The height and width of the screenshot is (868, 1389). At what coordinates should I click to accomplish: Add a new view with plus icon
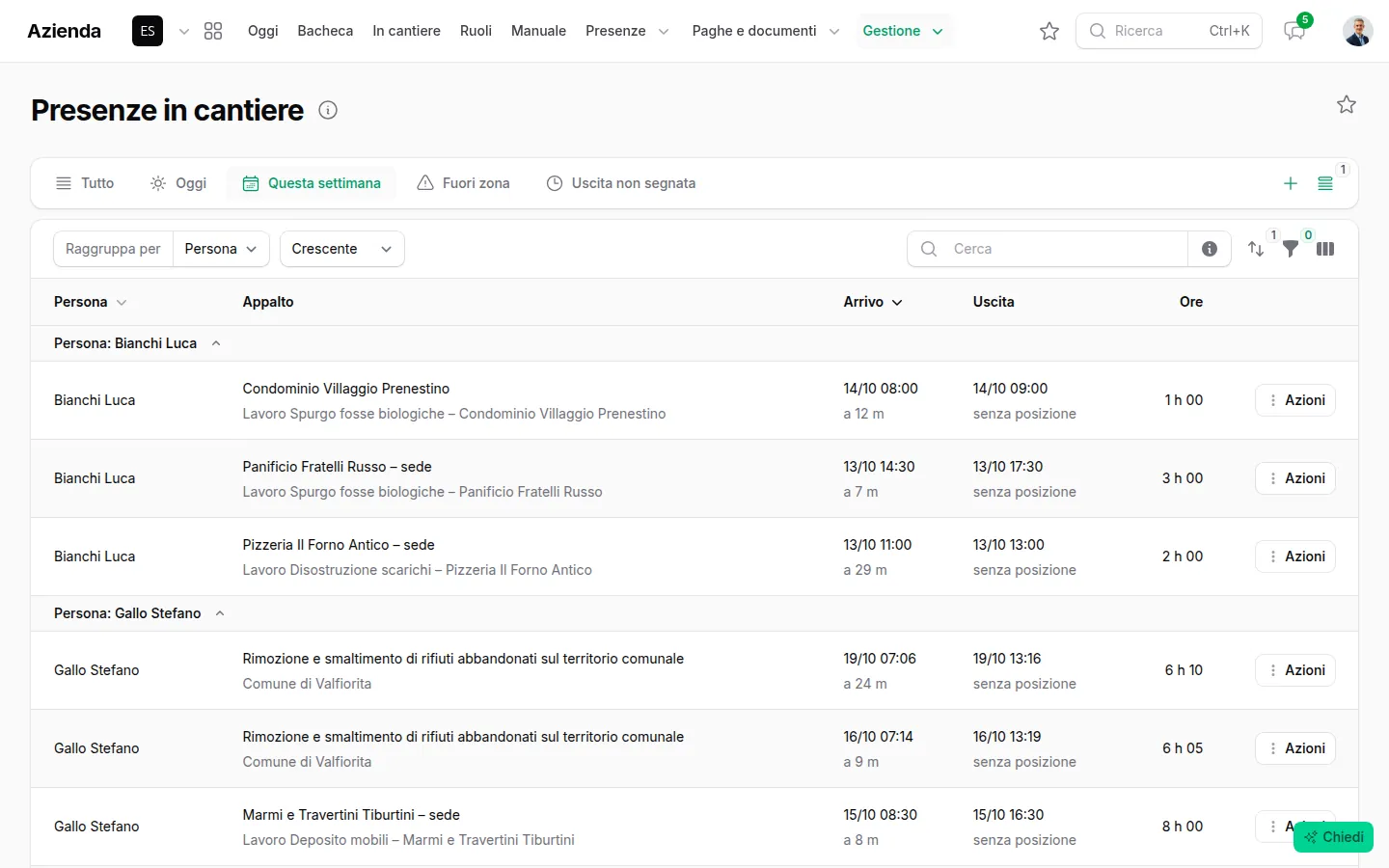click(x=1291, y=183)
